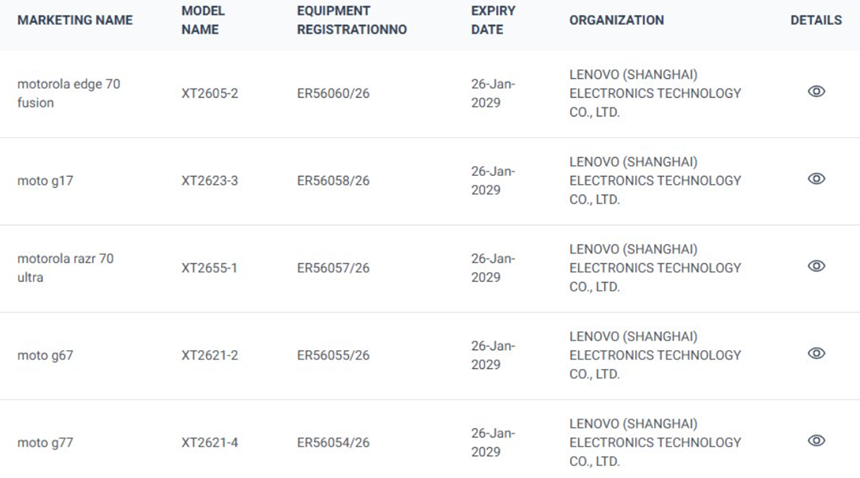The height and width of the screenshot is (478, 860).
Task: Select the motorola razr 70 ultra name
Action: pos(65,268)
